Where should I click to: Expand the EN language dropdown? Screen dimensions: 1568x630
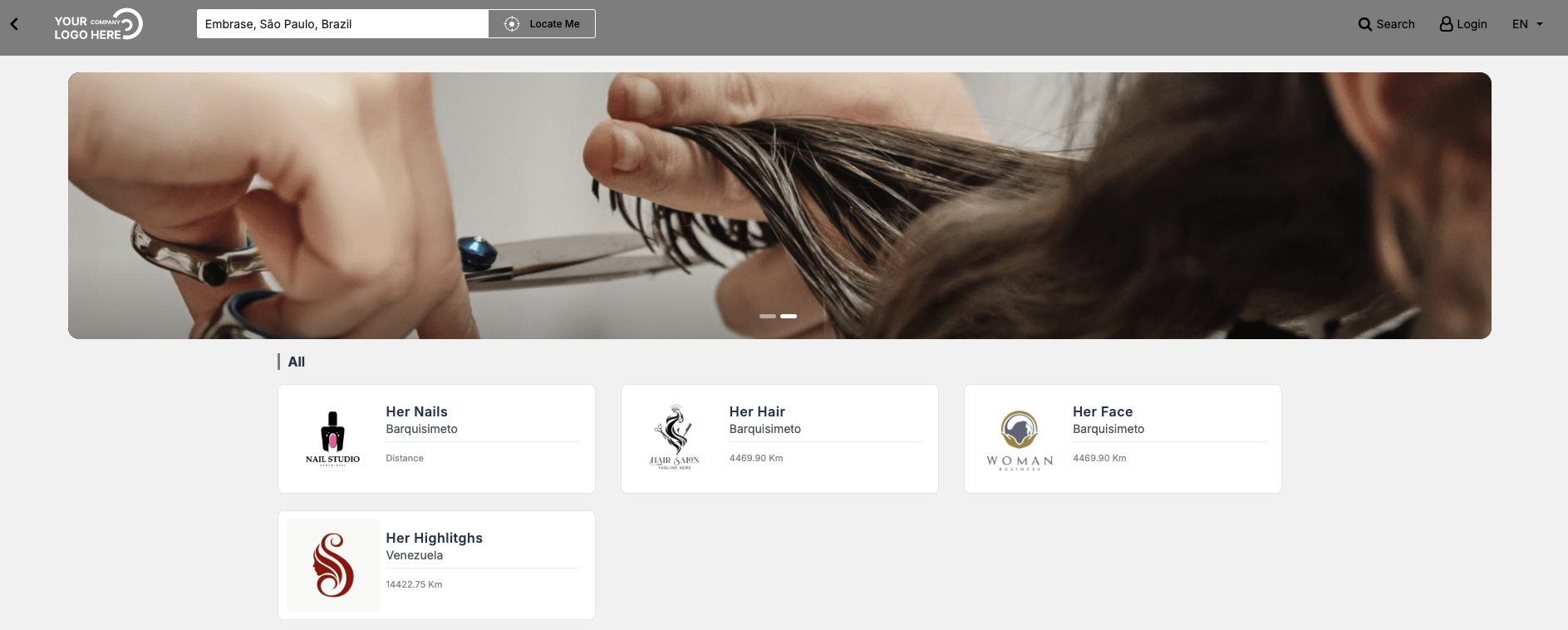point(1527,24)
